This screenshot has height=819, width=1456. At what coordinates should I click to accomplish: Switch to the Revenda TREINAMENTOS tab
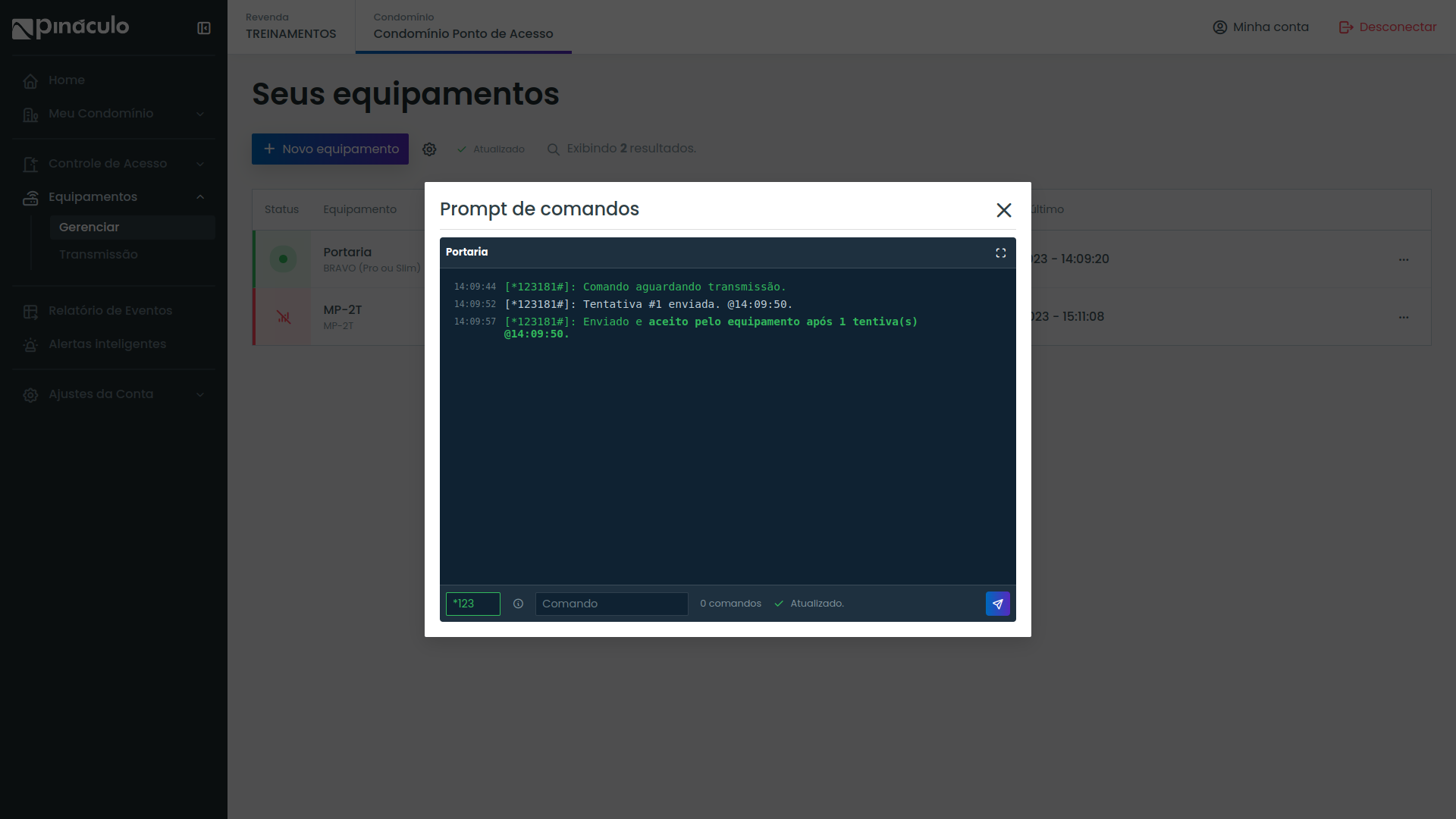[290, 27]
